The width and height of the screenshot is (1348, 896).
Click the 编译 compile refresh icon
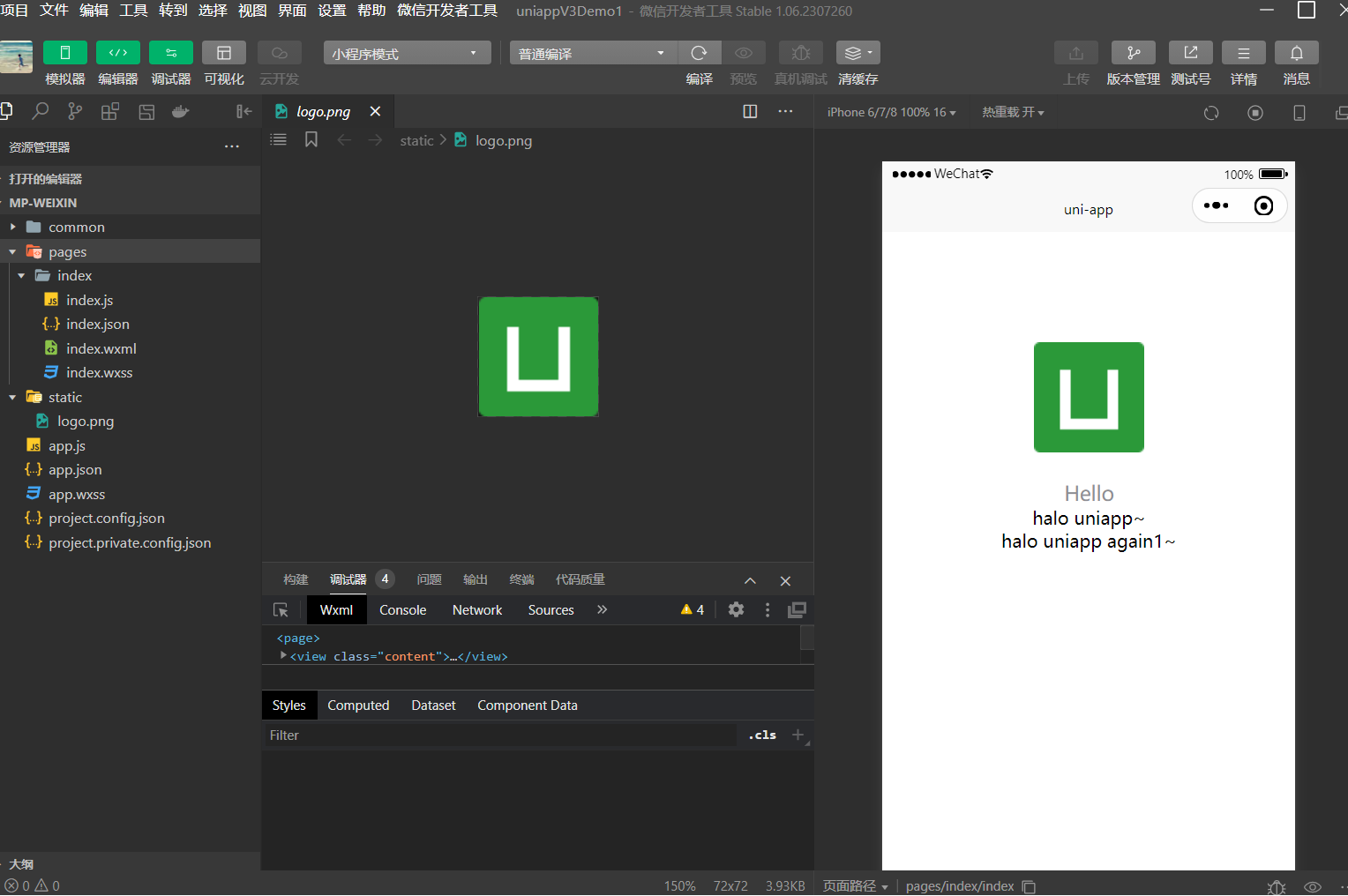(x=700, y=53)
